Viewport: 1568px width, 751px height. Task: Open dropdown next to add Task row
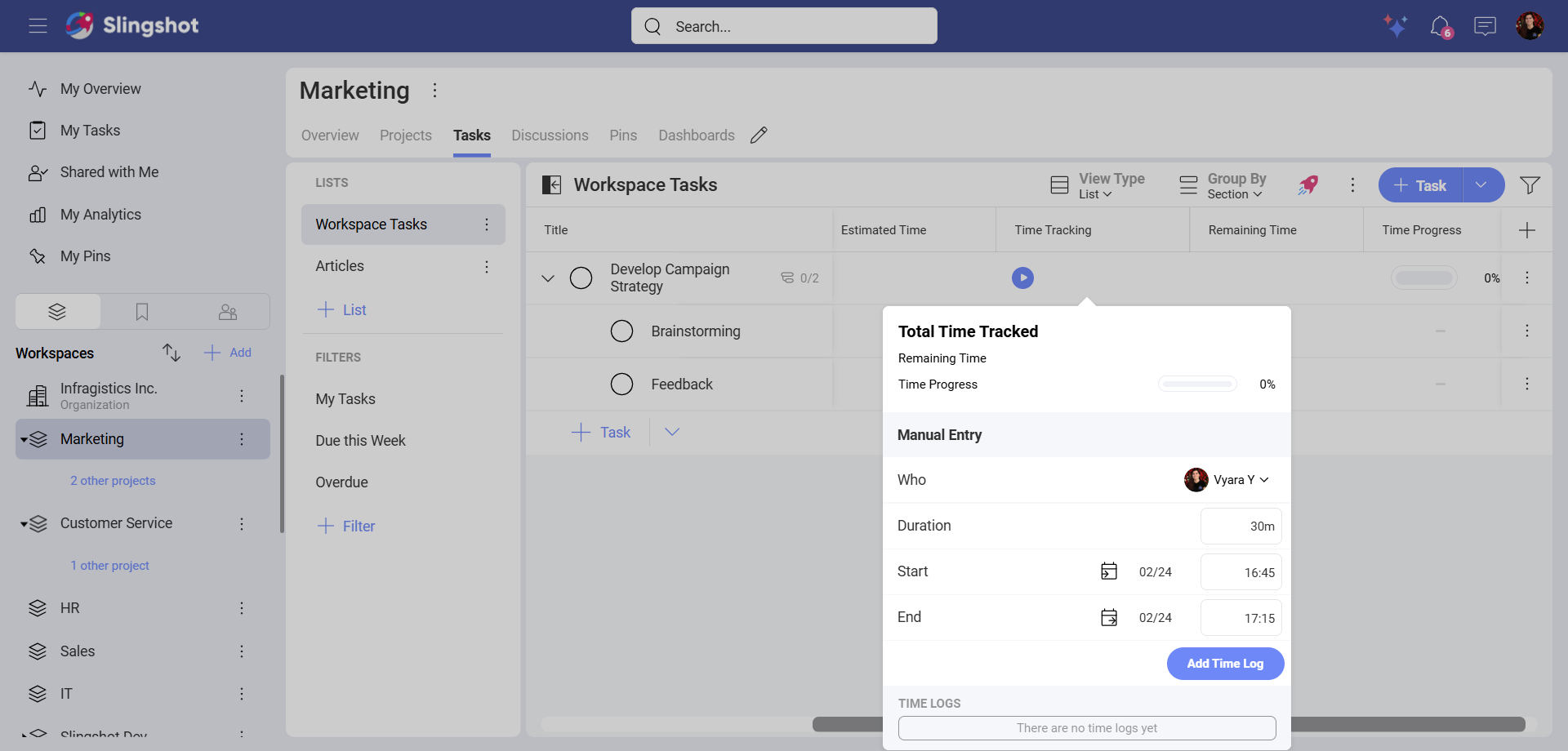point(672,432)
